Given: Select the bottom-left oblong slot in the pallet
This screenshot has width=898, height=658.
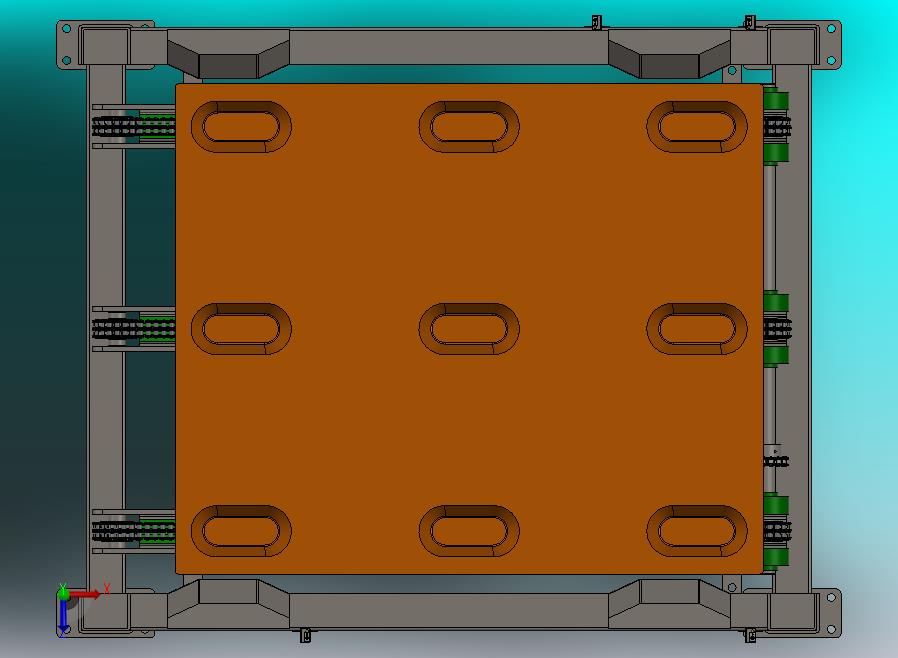Looking at the screenshot, I should (x=241, y=531).
